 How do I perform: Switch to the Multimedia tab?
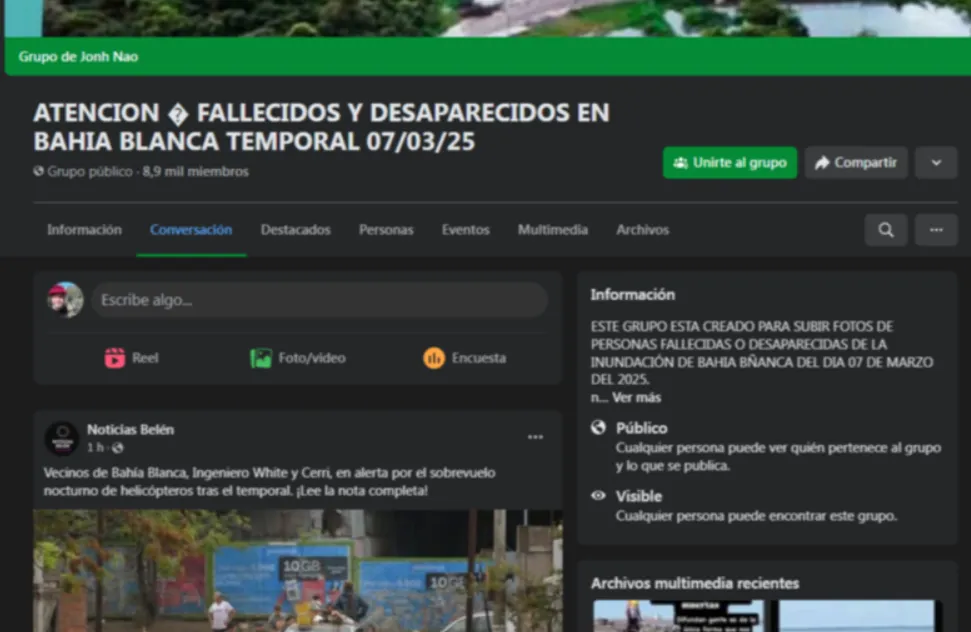pos(552,230)
